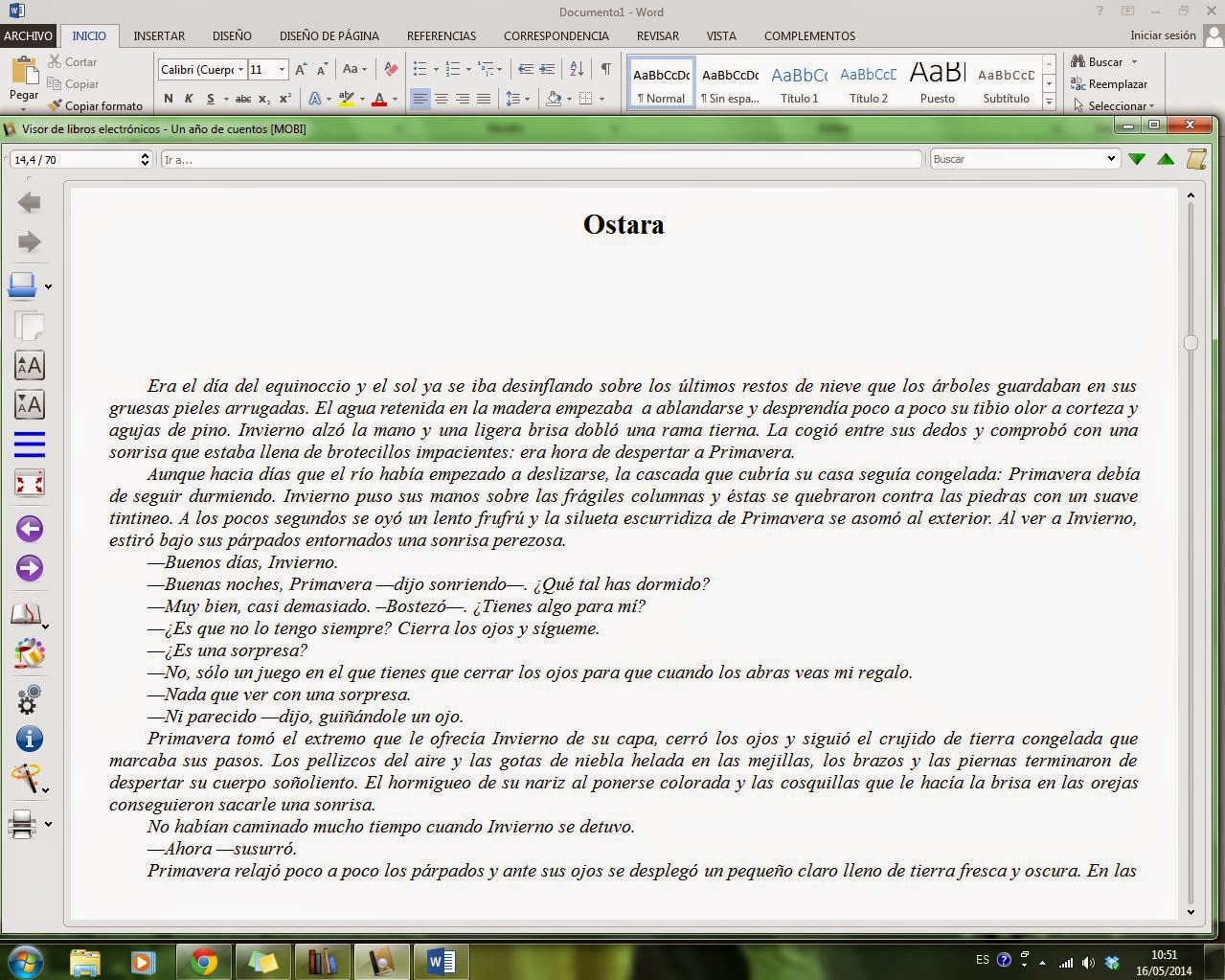Viewport: 1225px width, 980px height.
Task: Toggle full screen mode in e-book viewer
Action: coord(30,483)
